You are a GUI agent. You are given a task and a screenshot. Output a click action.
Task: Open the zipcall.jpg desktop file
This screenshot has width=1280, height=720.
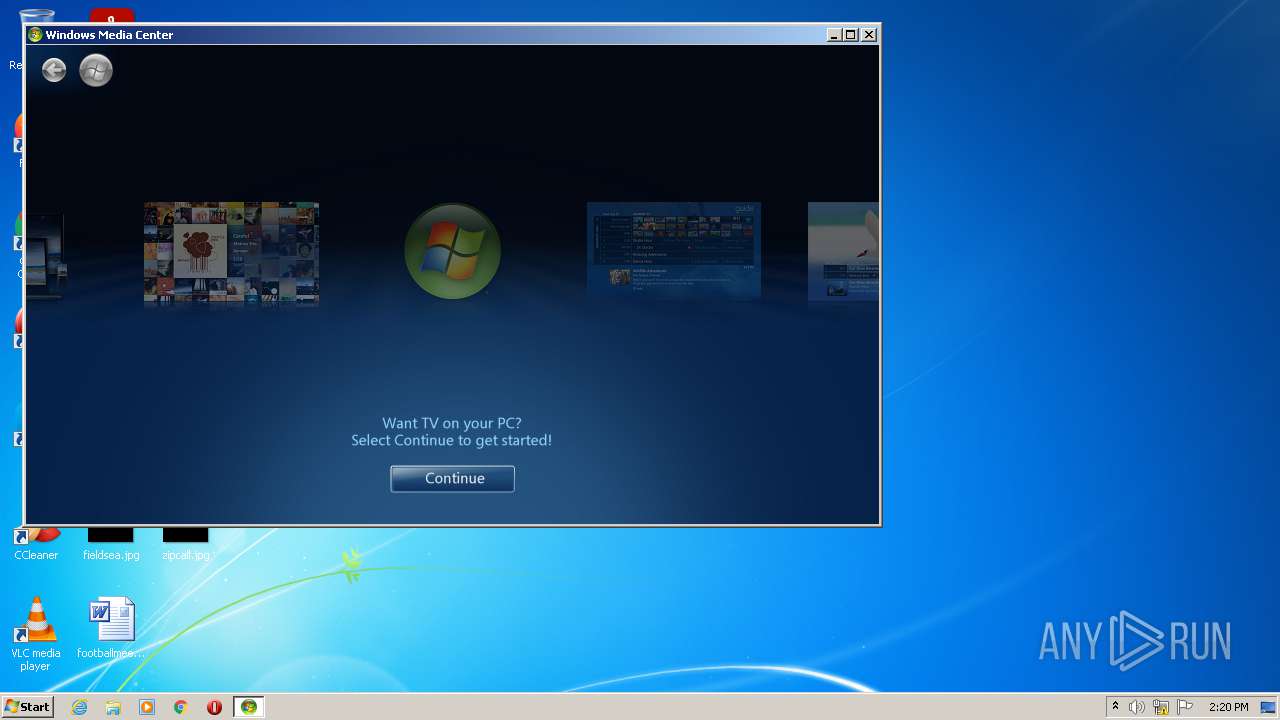click(186, 543)
